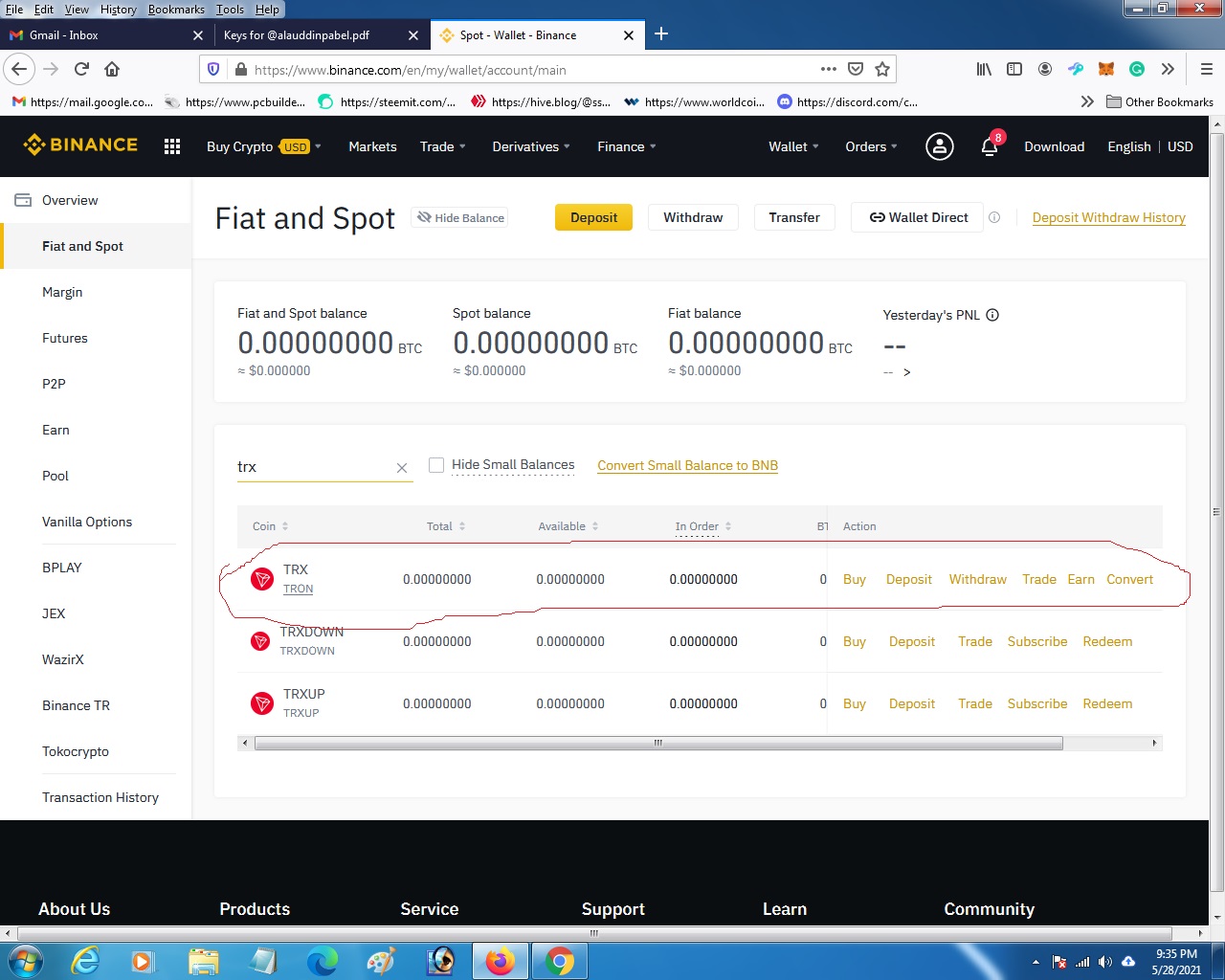Click Convert in the TRX row
This screenshot has height=980, width=1225.
pyautogui.click(x=1129, y=579)
